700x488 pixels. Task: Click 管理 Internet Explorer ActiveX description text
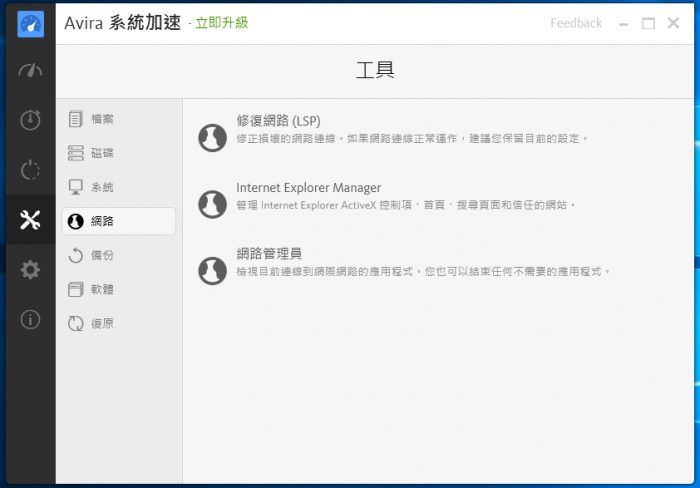tap(406, 205)
